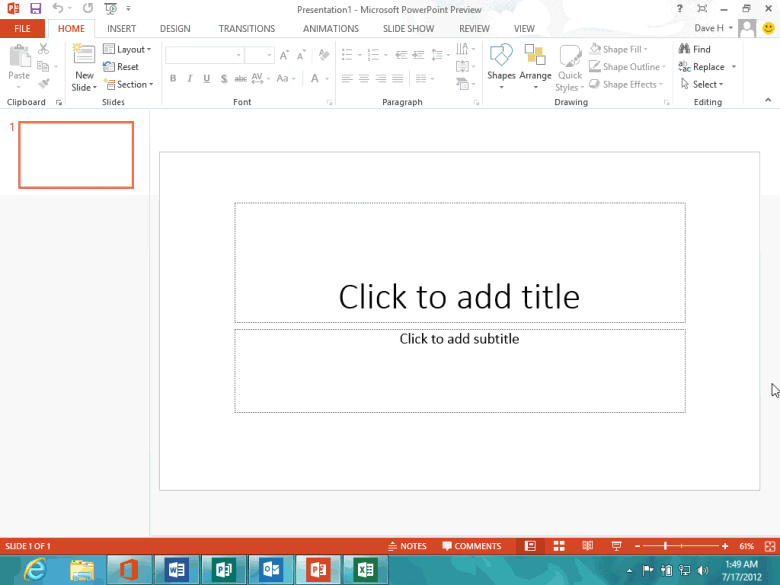Toggle Bold formatting
The image size is (780, 585).
[x=173, y=79]
